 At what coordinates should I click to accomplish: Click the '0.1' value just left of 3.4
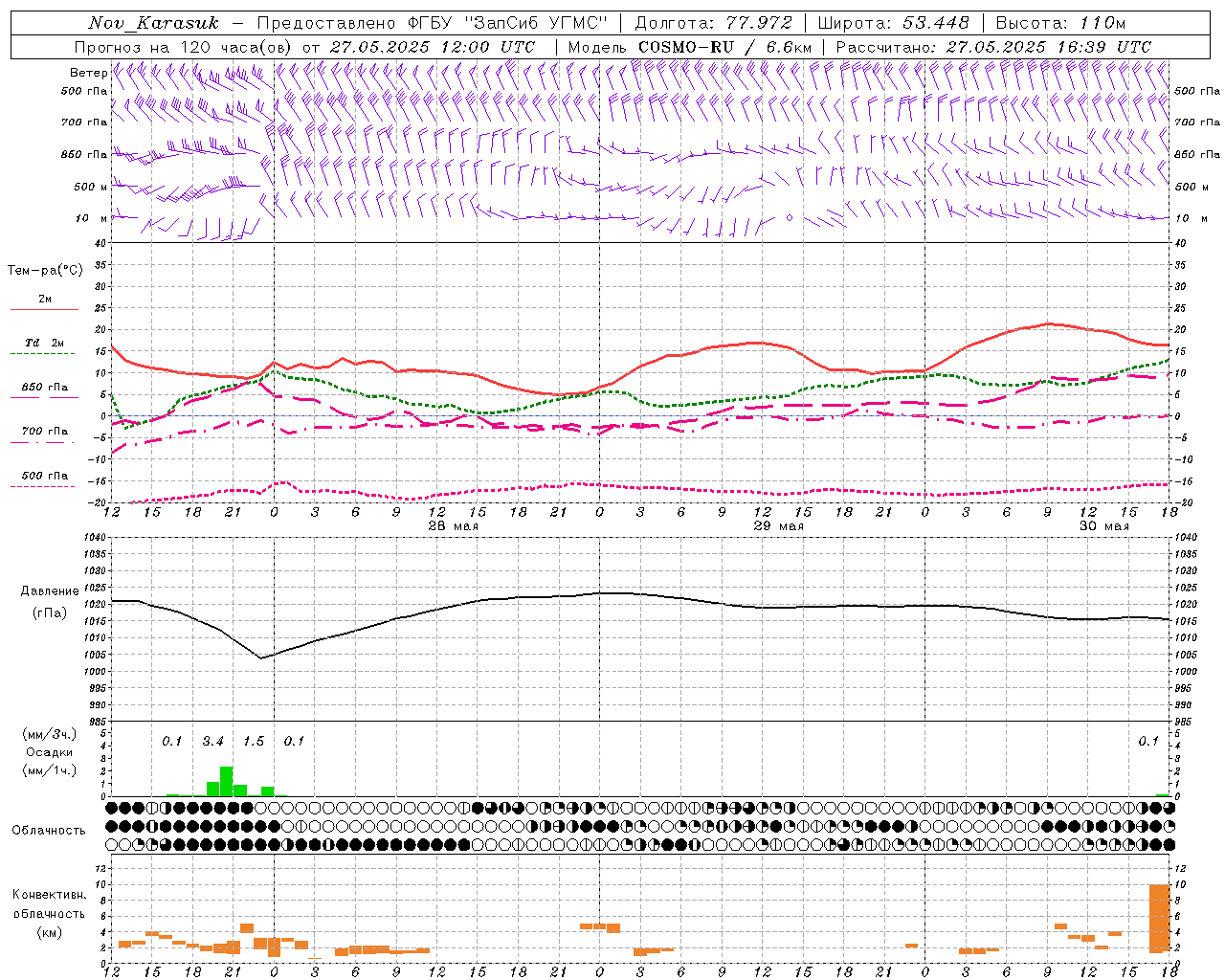click(171, 742)
